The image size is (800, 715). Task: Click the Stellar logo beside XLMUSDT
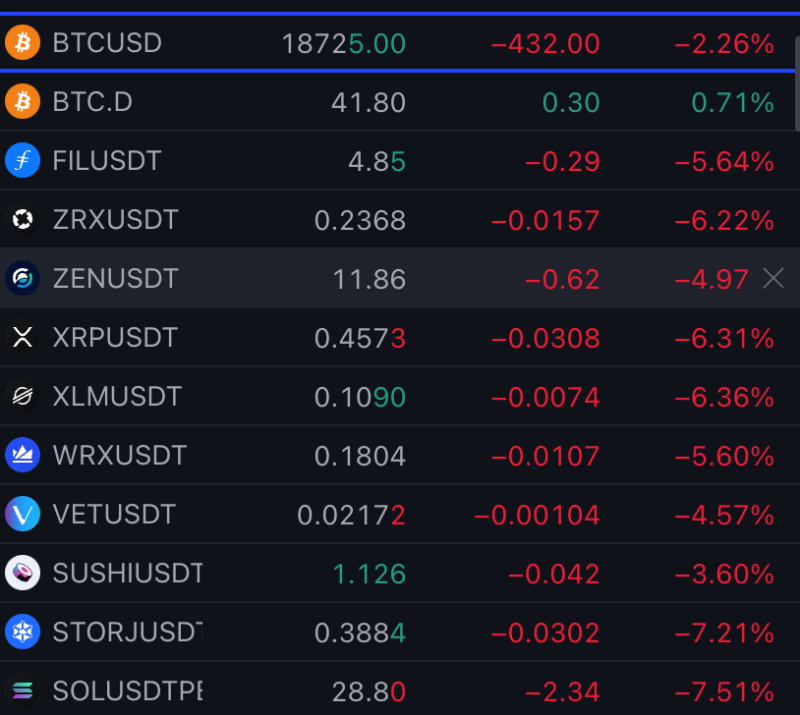coord(22,396)
